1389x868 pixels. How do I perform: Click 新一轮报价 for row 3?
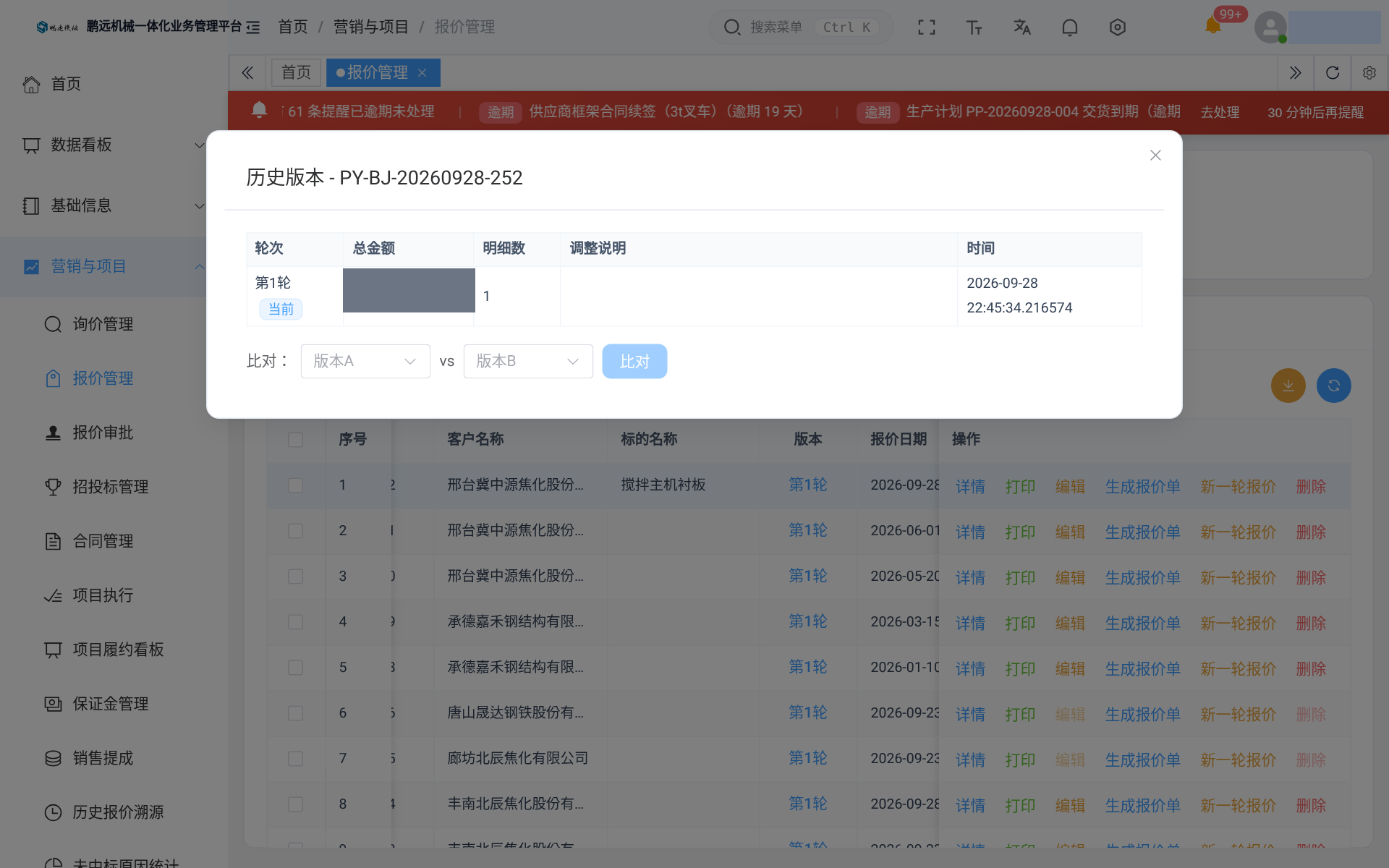click(x=1238, y=578)
